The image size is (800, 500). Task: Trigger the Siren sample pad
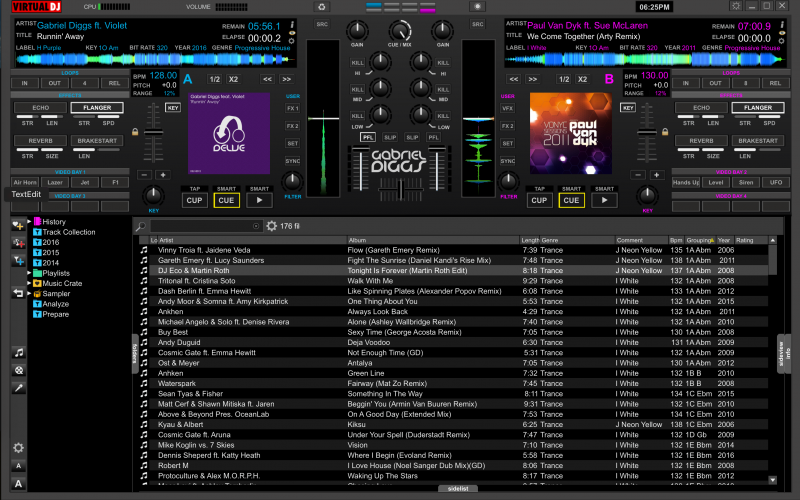click(x=746, y=182)
